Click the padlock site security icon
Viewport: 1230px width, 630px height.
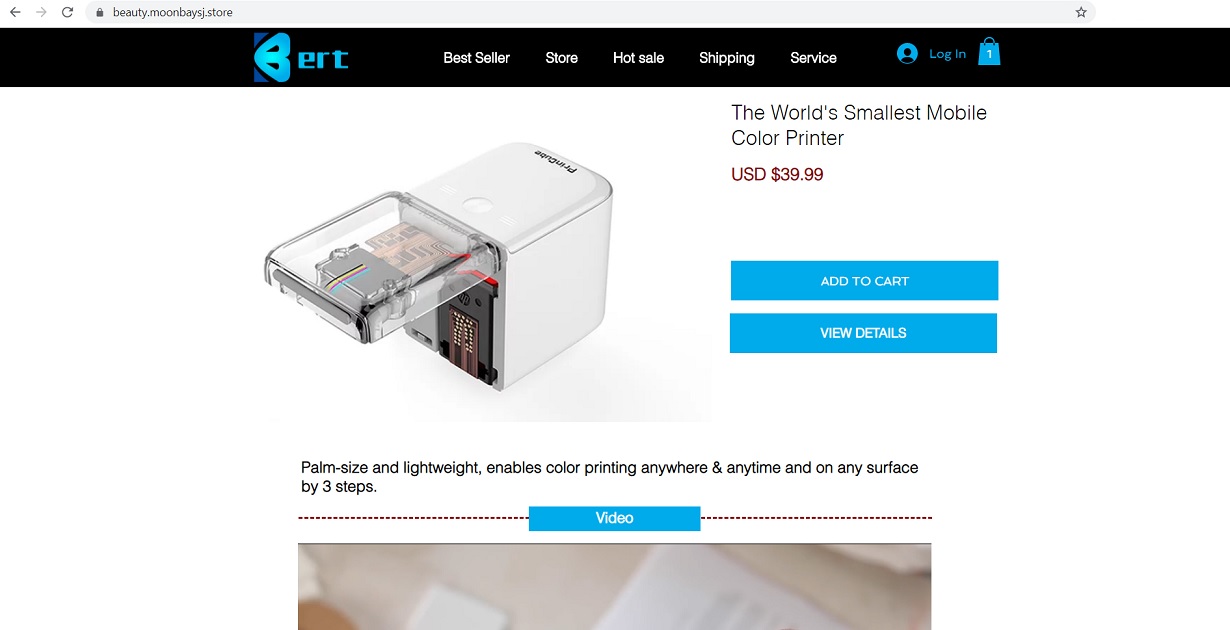coord(99,12)
